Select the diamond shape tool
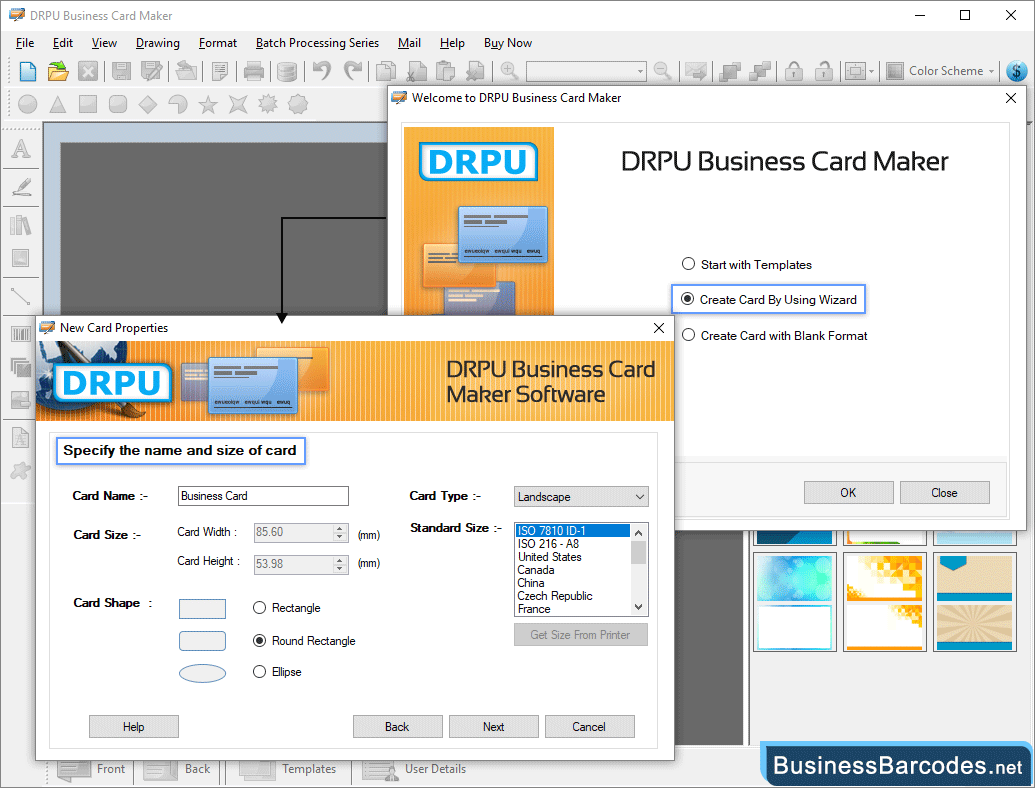Viewport: 1035px width, 788px height. pyautogui.click(x=148, y=104)
